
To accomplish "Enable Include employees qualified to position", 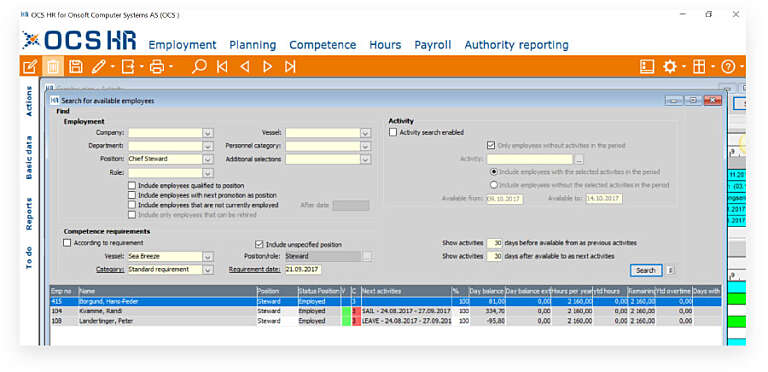I will [132, 186].
